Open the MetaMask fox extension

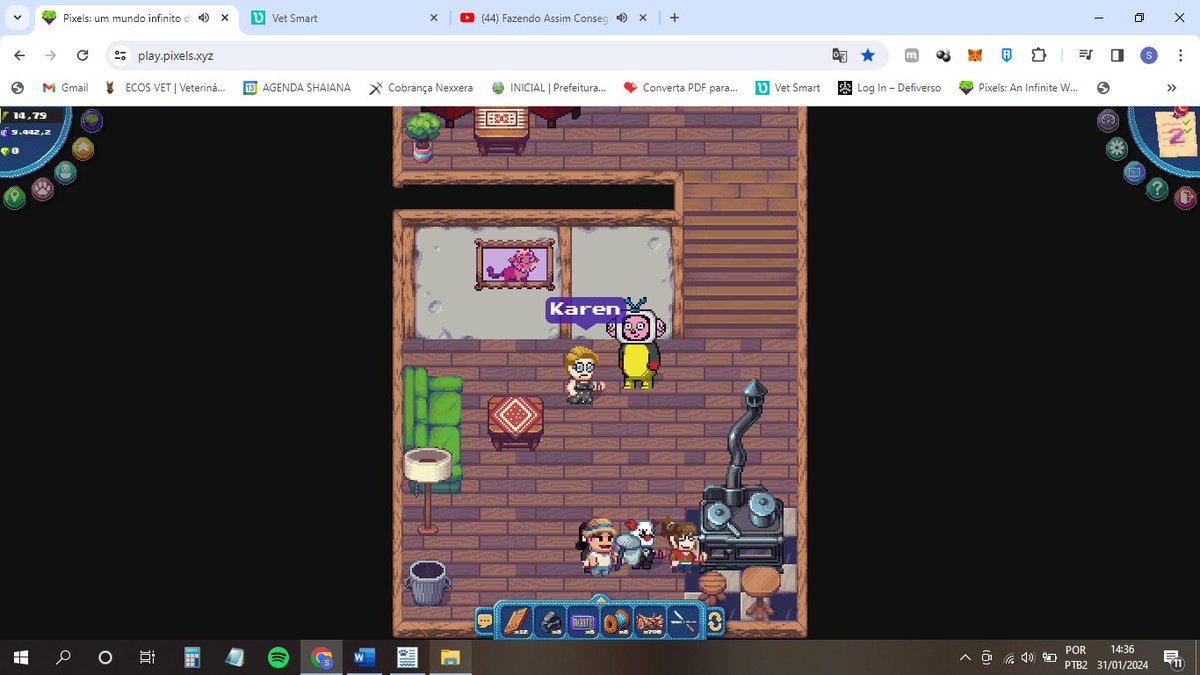975,55
